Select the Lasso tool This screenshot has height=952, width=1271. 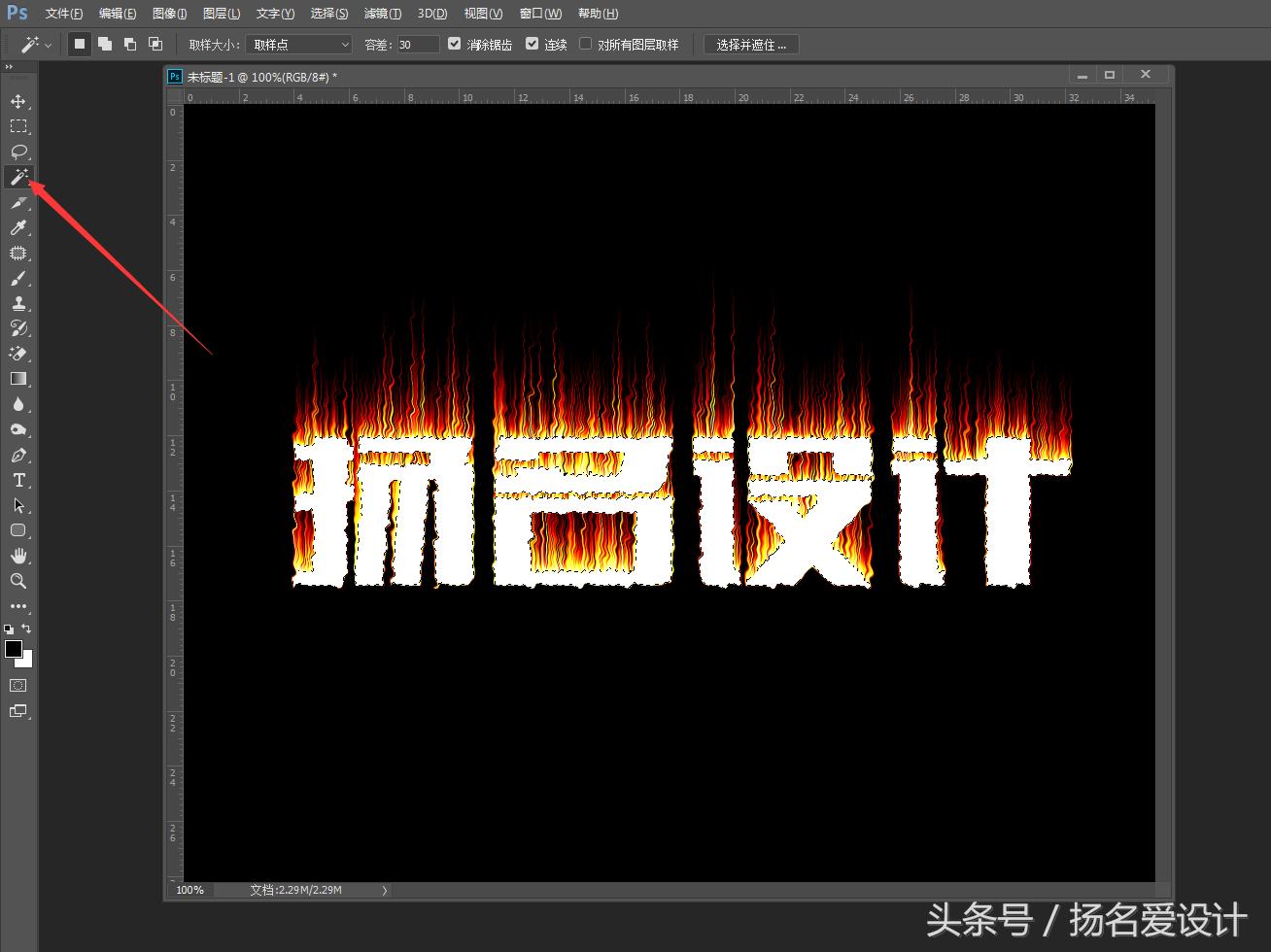tap(19, 152)
